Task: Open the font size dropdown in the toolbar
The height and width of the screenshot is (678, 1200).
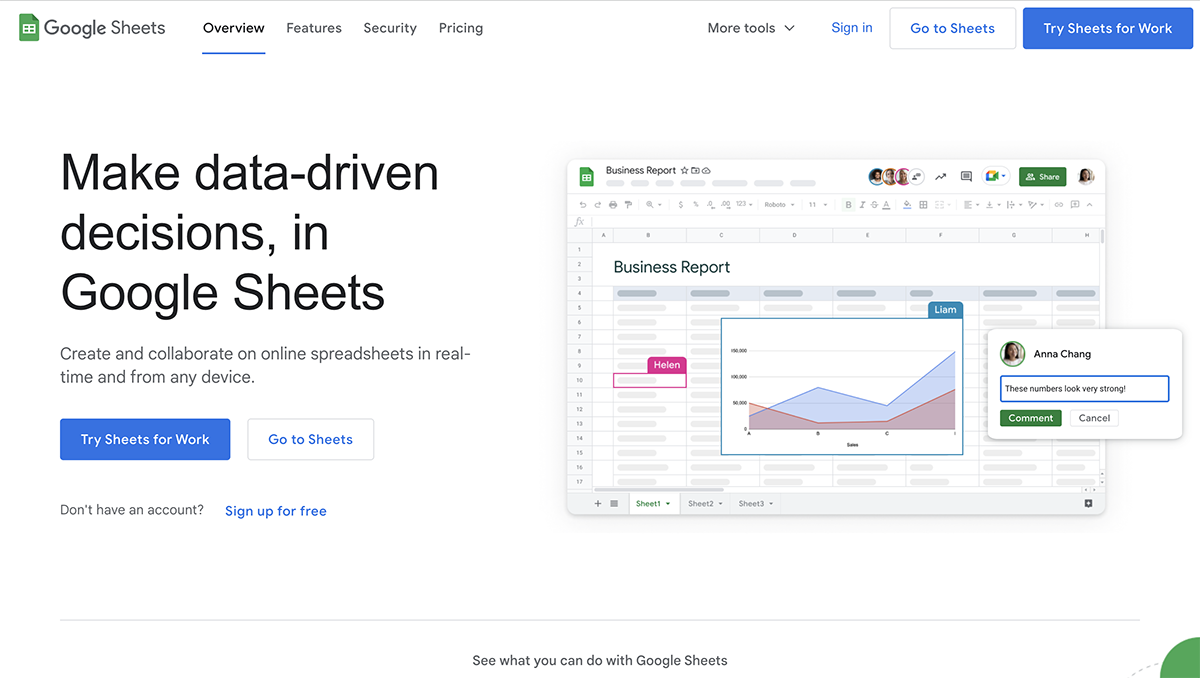Action: point(819,203)
